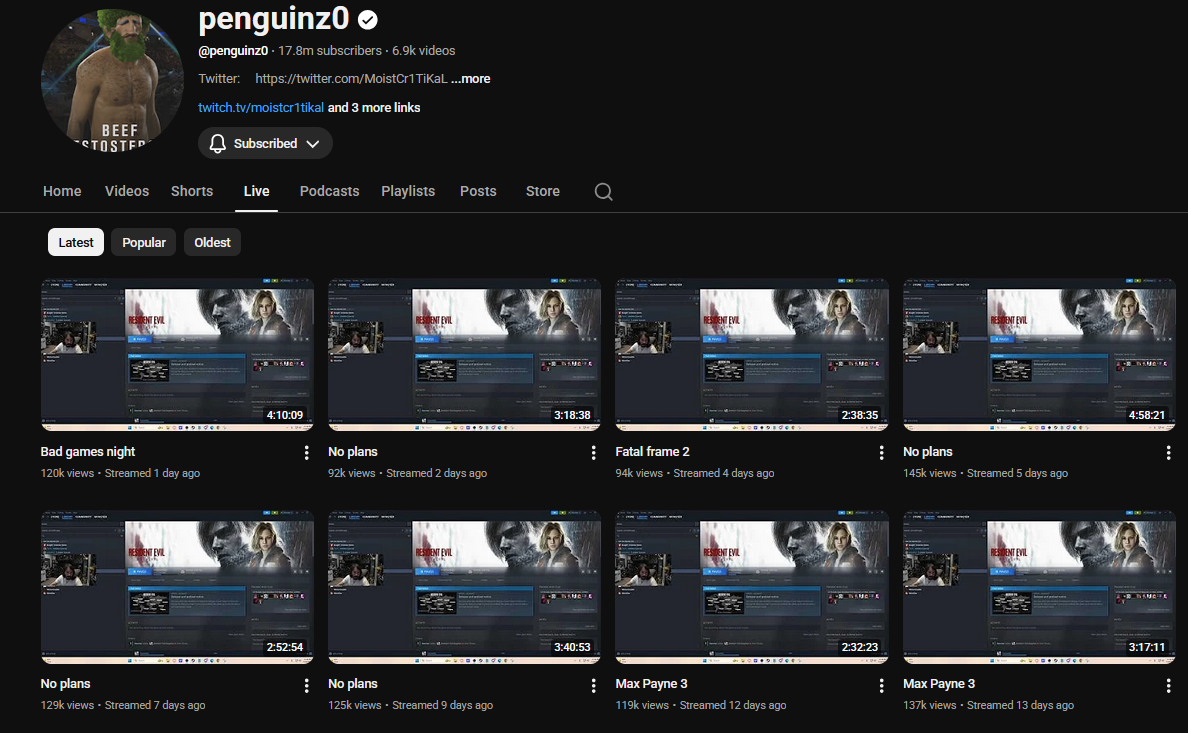
Task: Open the Store tab
Action: pos(542,191)
